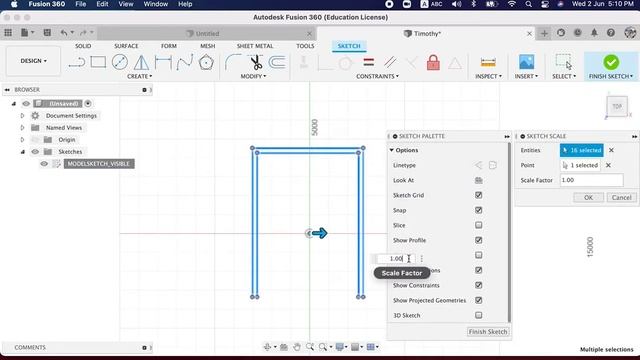Toggle the Show Constraints checkbox
Viewport: 640px width, 360px height.
[478, 285]
